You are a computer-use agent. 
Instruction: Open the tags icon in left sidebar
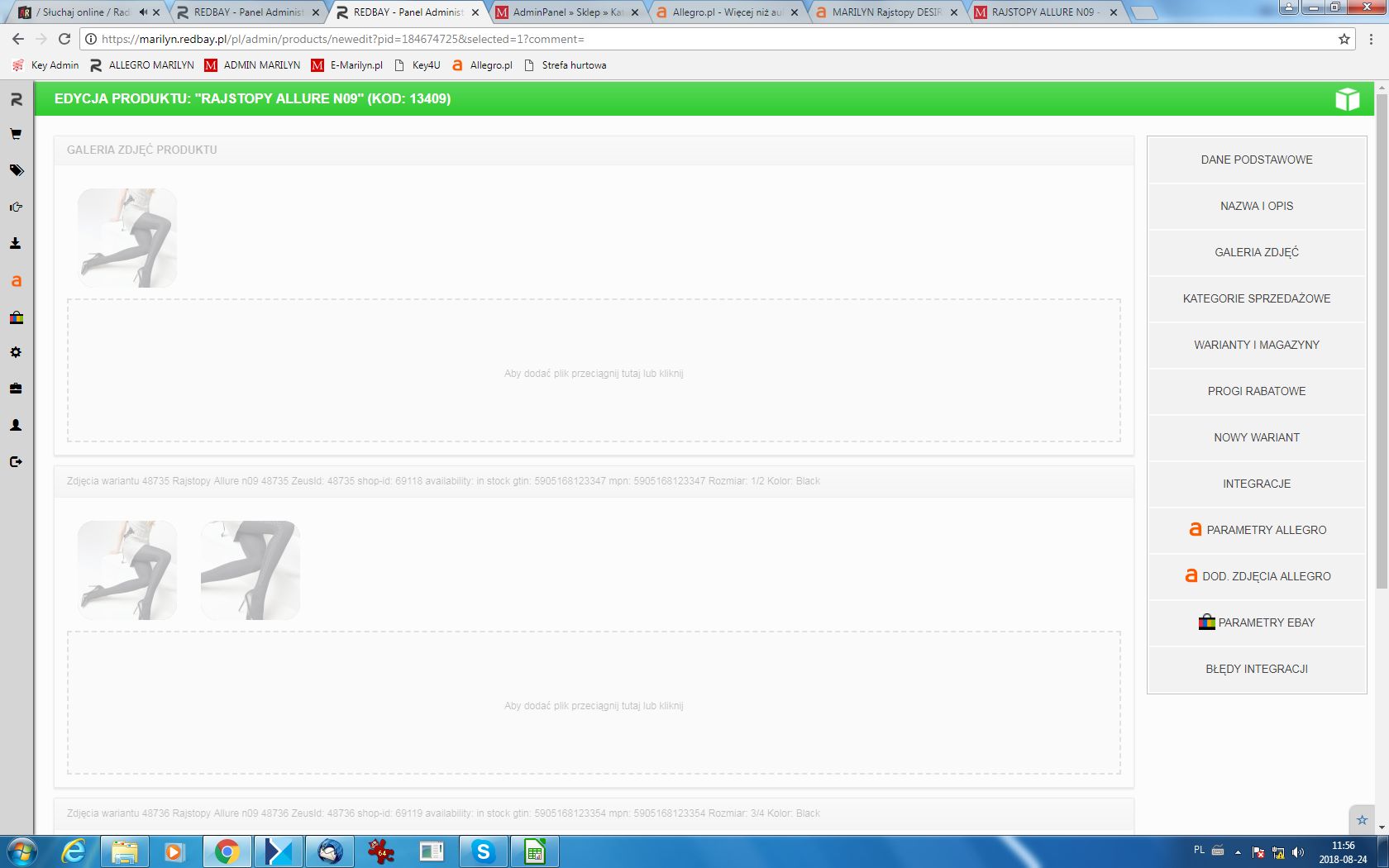point(16,170)
